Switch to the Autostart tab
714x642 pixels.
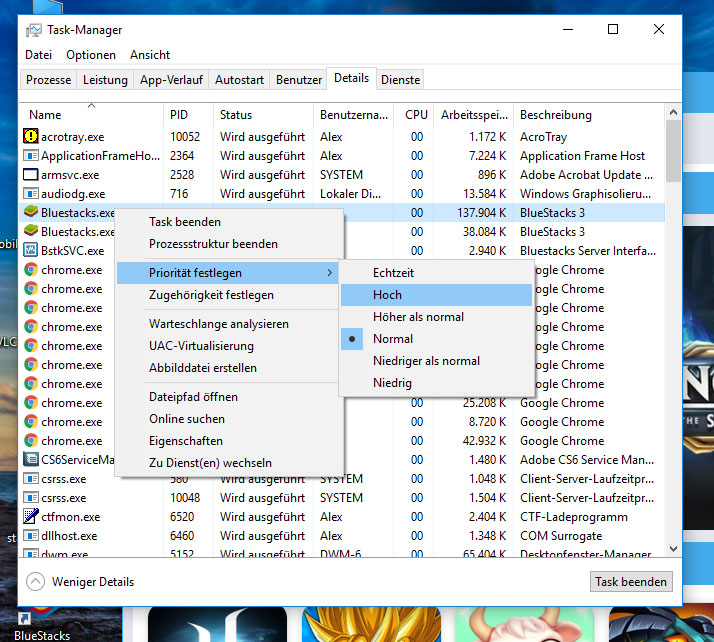(239, 80)
